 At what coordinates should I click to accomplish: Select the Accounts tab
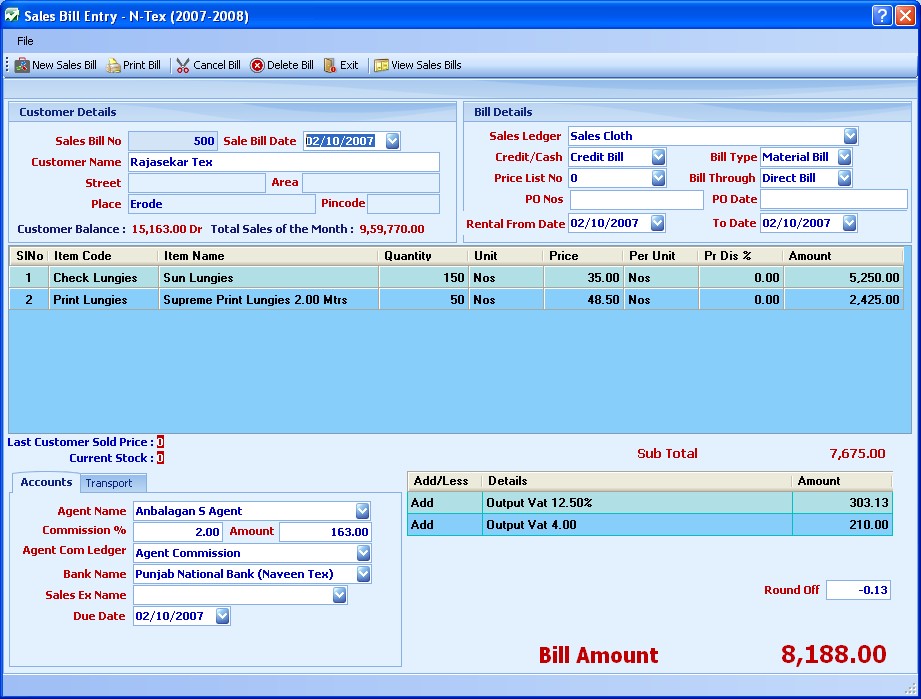tap(46, 482)
